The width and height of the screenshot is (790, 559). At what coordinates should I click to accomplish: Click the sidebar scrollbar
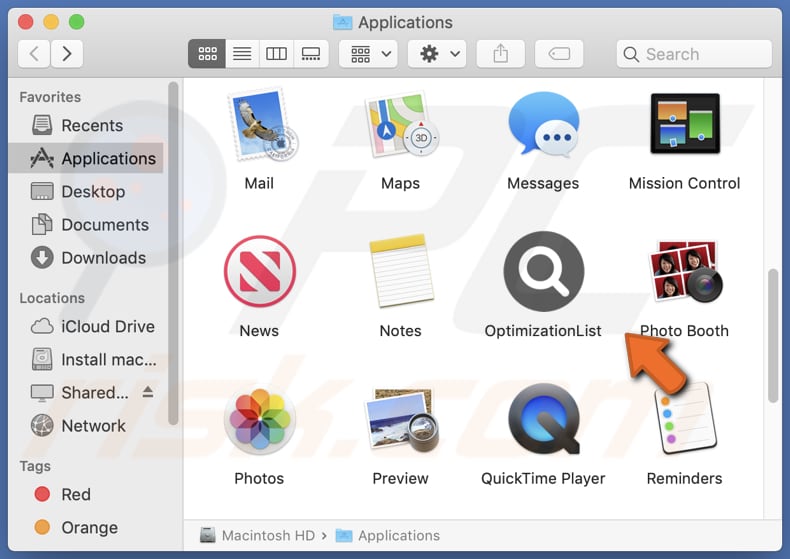pos(173,253)
